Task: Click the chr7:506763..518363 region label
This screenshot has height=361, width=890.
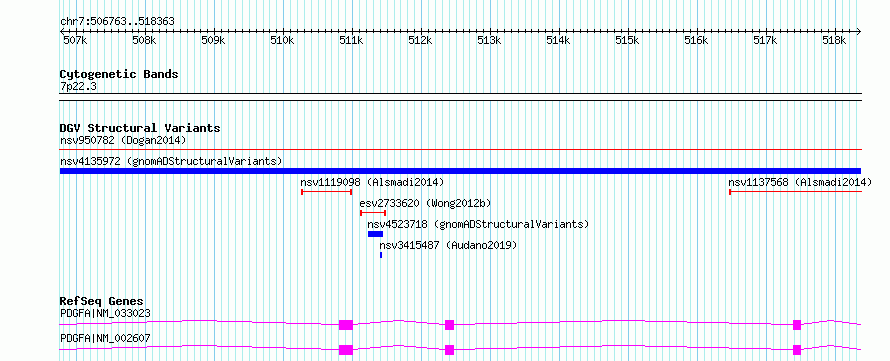Action: [117, 22]
